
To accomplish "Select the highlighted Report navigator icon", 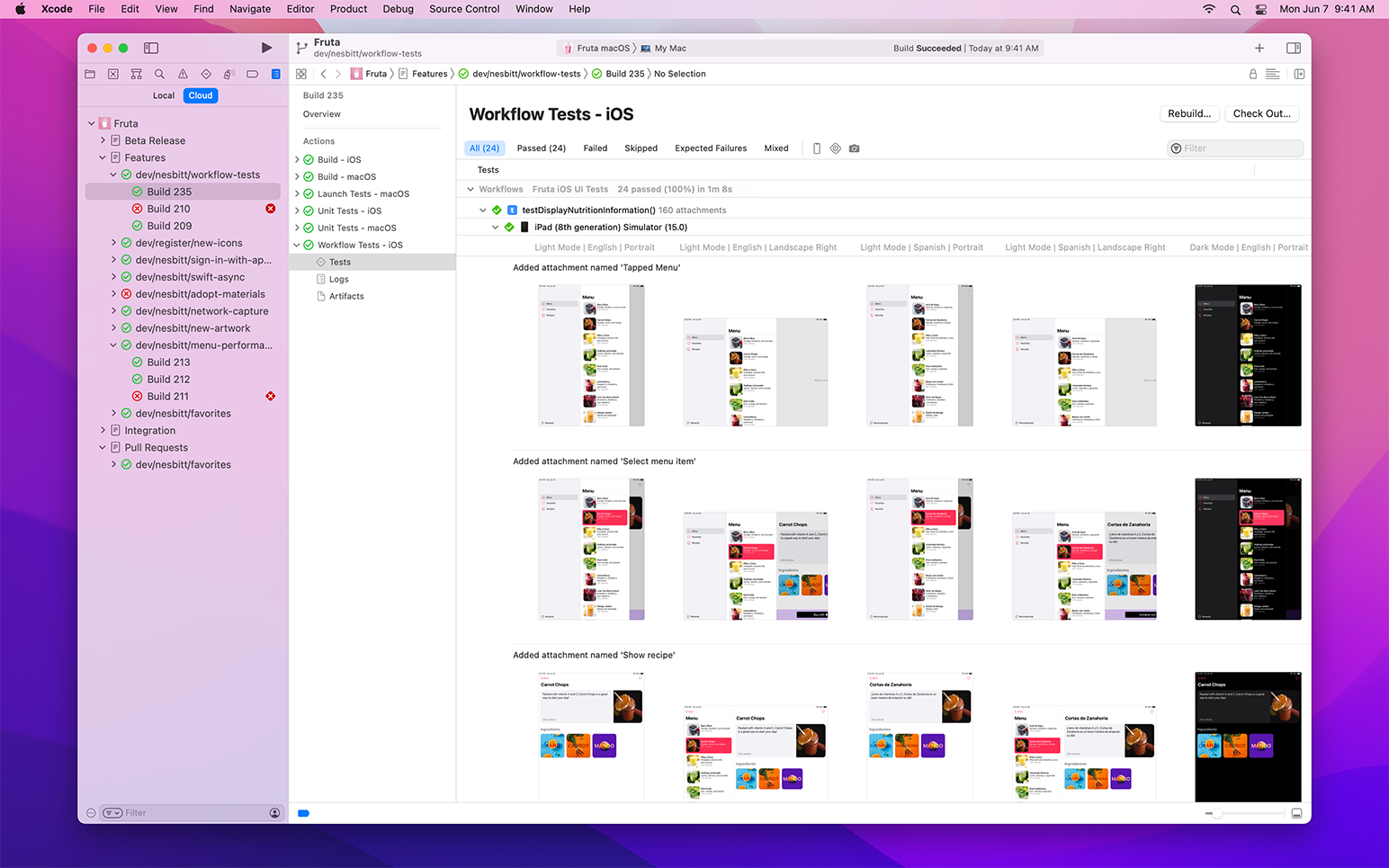I will (x=275, y=74).
